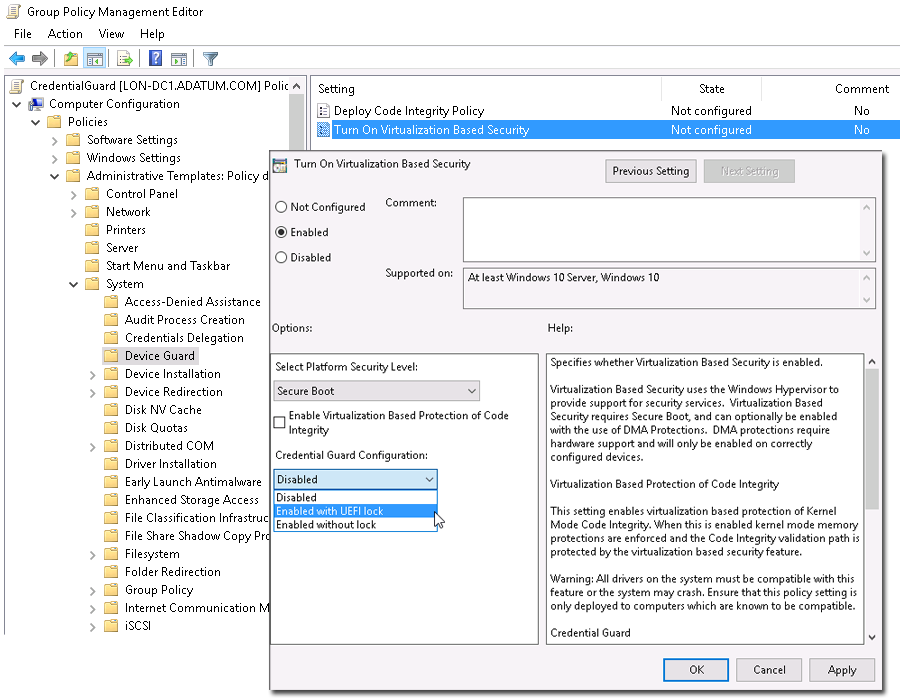900x699 pixels.
Task: Collapse the Computer Configuration tree node
Action: 17,104
